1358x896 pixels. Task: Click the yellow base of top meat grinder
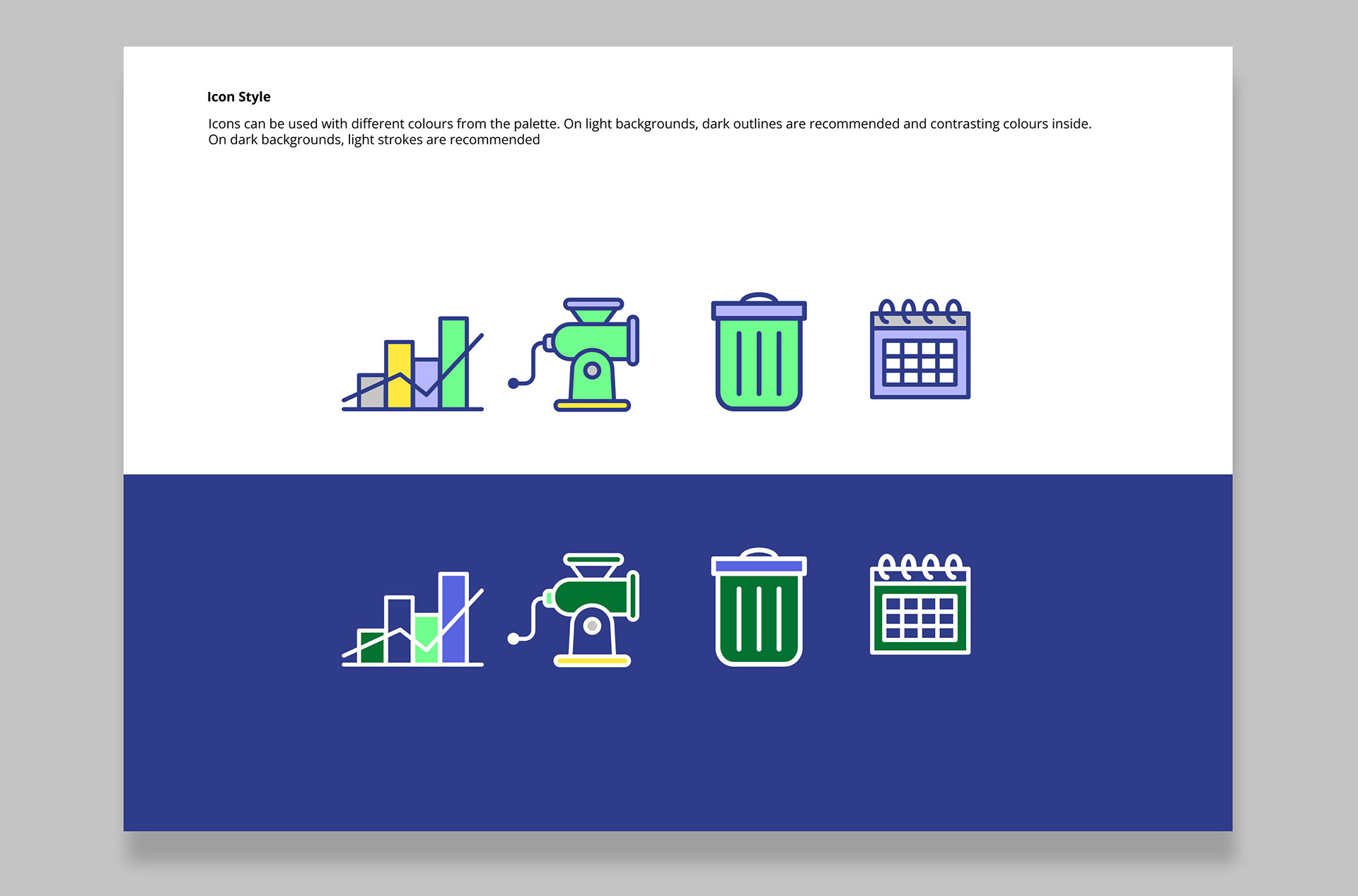pos(592,405)
